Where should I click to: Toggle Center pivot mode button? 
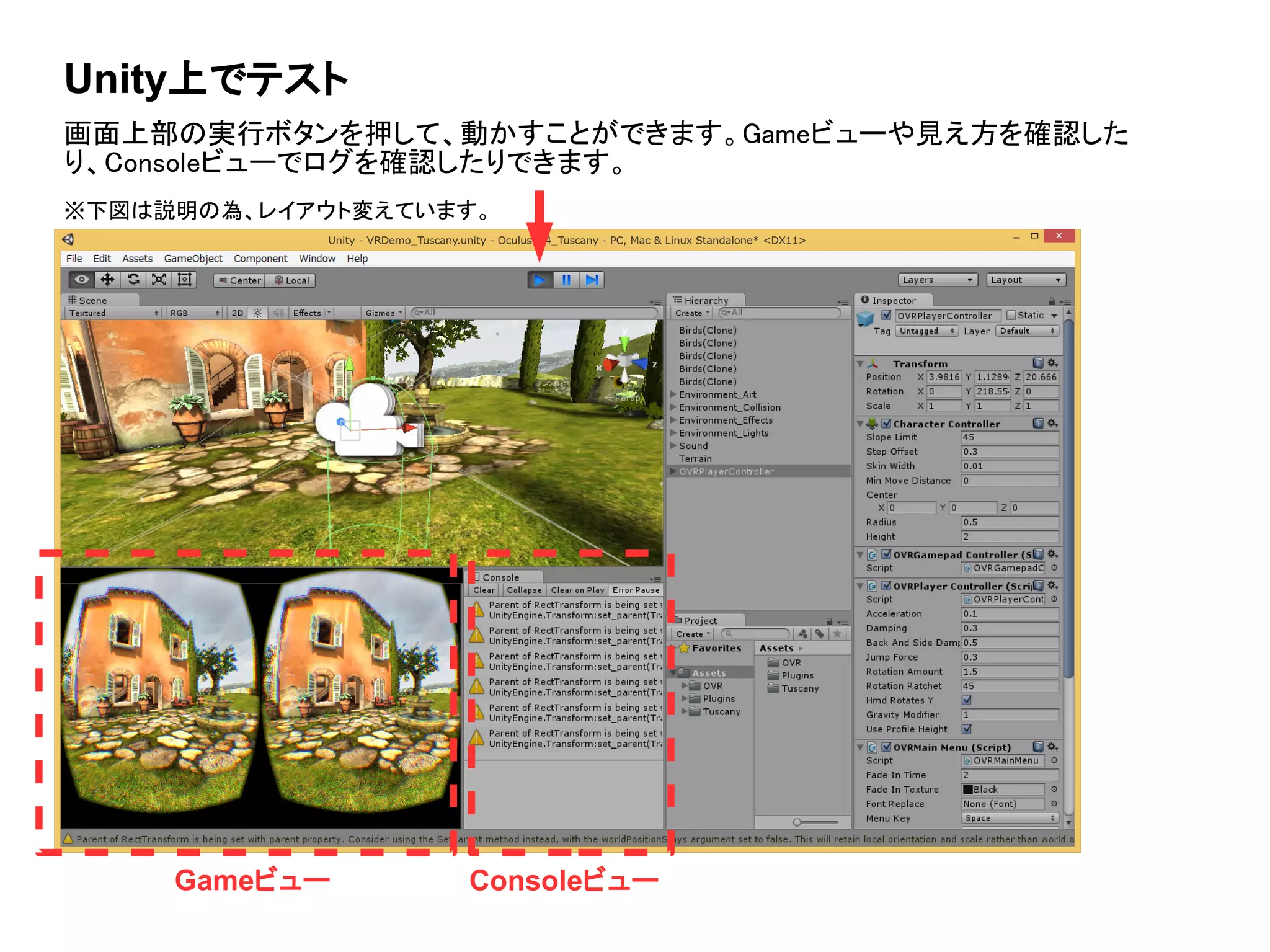tap(239, 280)
